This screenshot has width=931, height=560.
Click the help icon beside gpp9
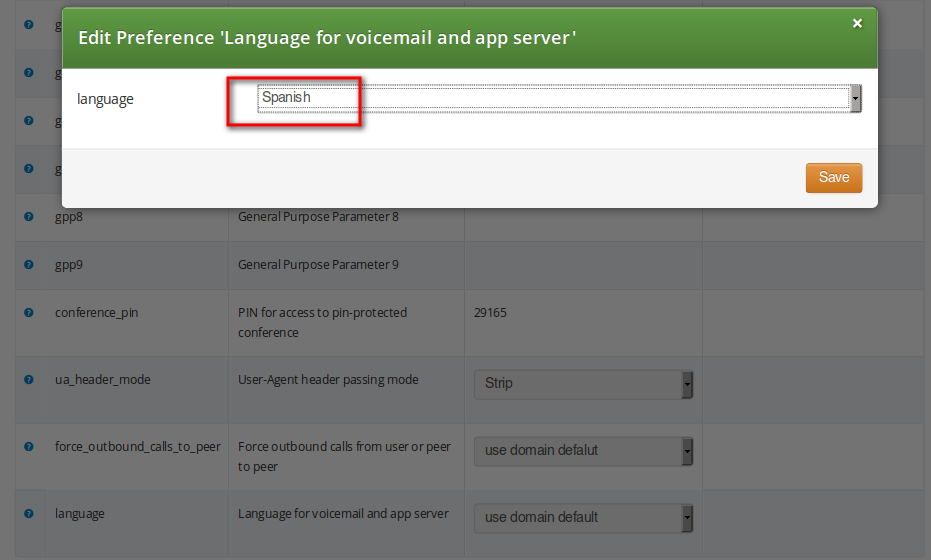tap(29, 265)
